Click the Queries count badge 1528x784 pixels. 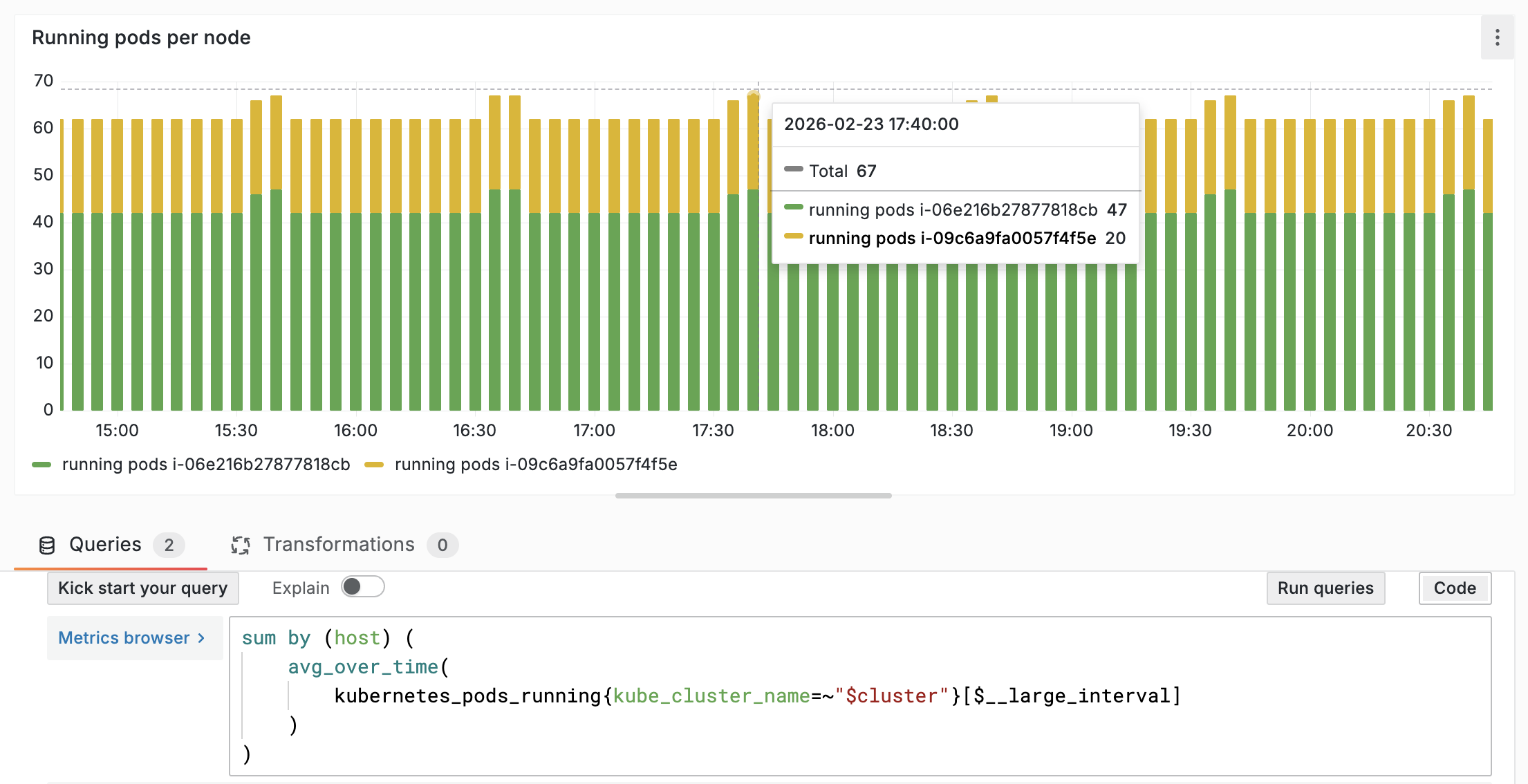169,545
